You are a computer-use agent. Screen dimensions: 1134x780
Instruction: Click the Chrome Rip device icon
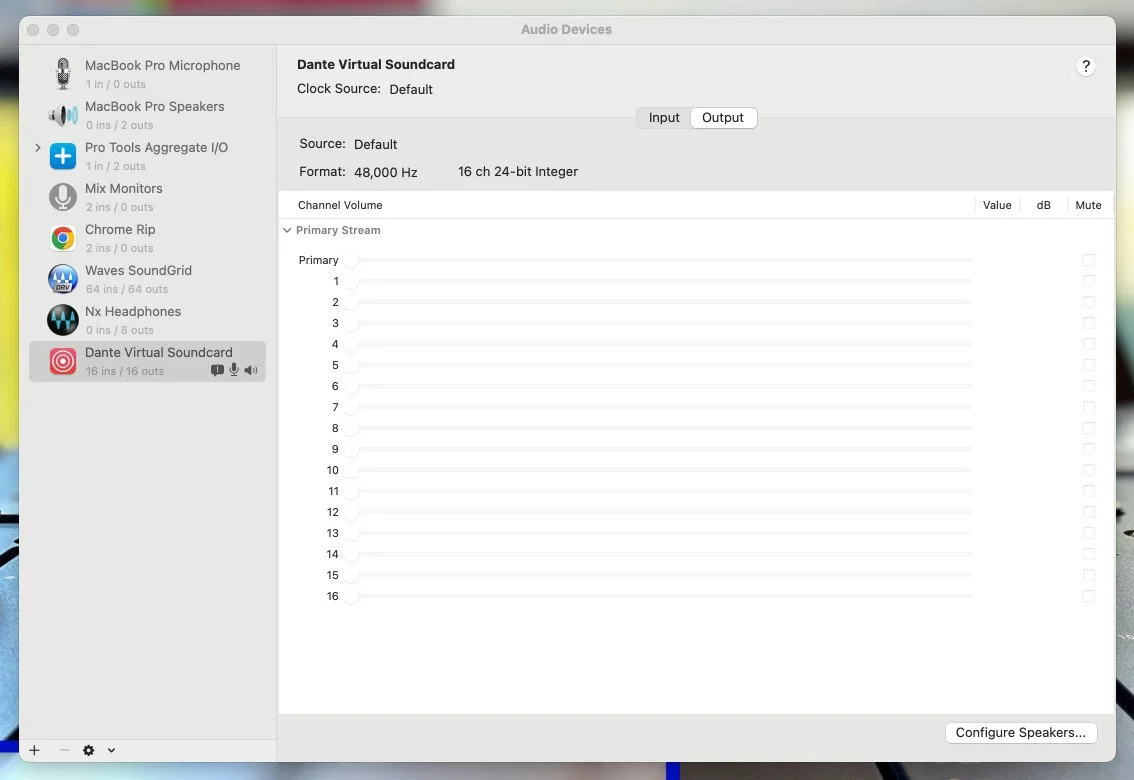pyautogui.click(x=63, y=238)
